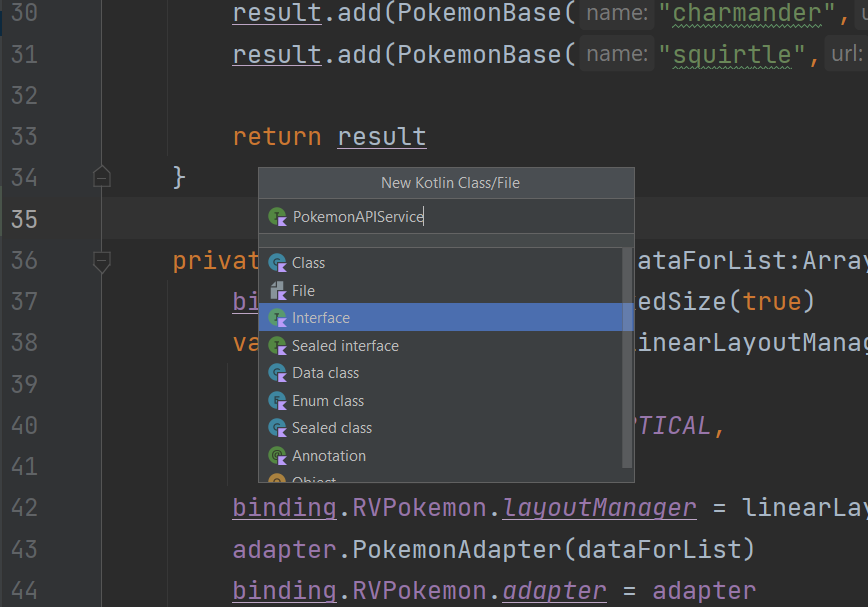868x607 pixels.
Task: Click the Sealed interface icon
Action: click(x=277, y=346)
